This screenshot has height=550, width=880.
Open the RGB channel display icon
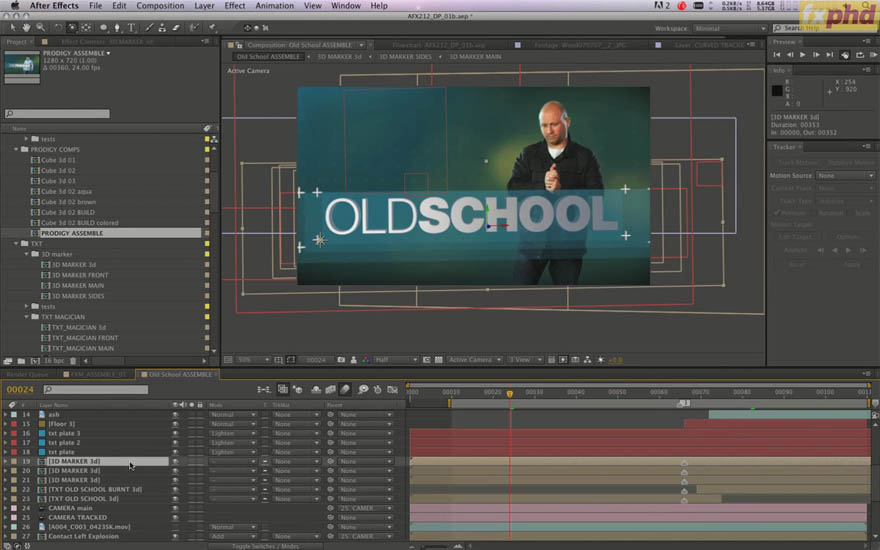tap(366, 360)
